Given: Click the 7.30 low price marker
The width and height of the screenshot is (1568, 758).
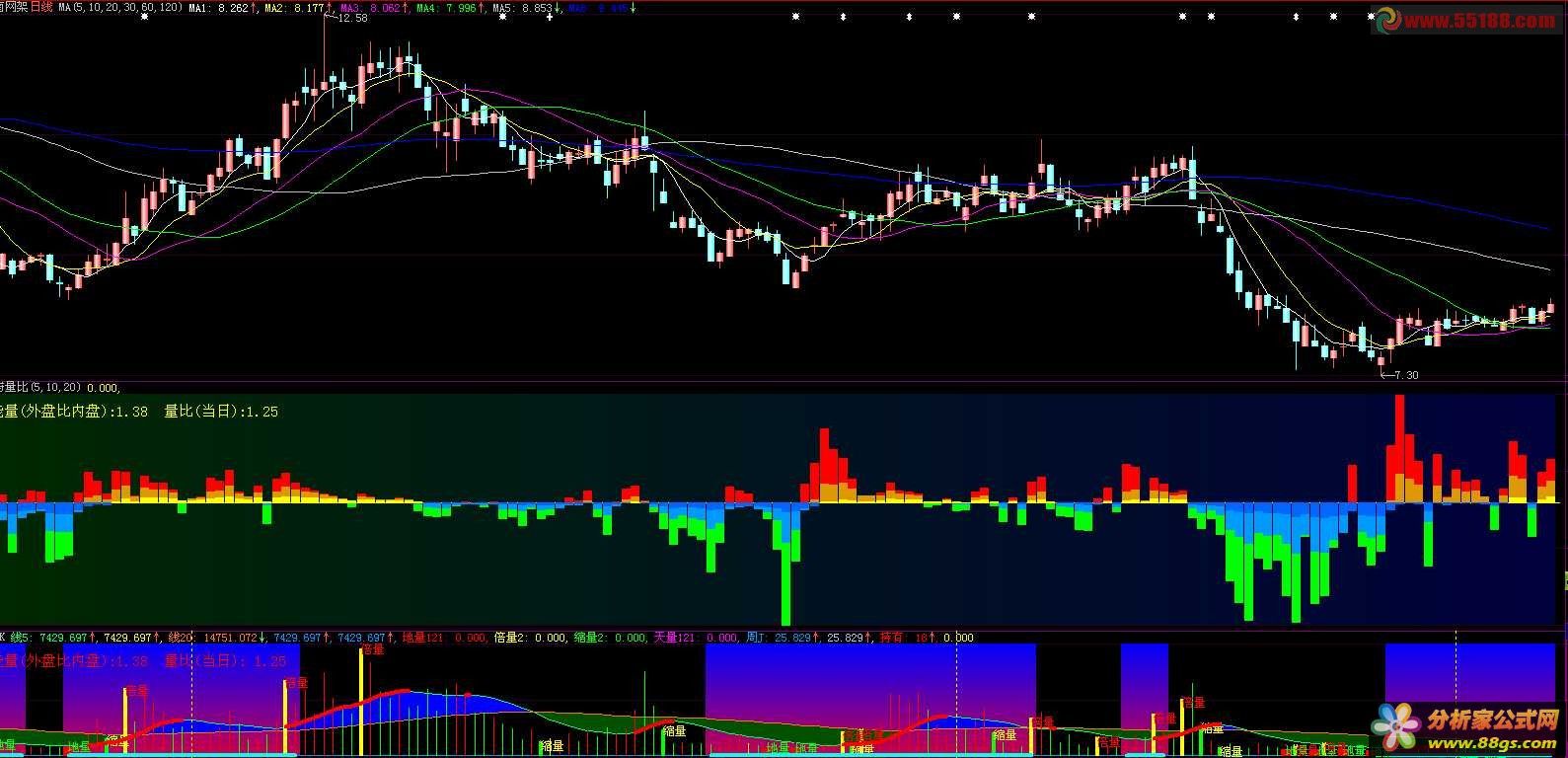Looking at the screenshot, I should coord(1405,375).
